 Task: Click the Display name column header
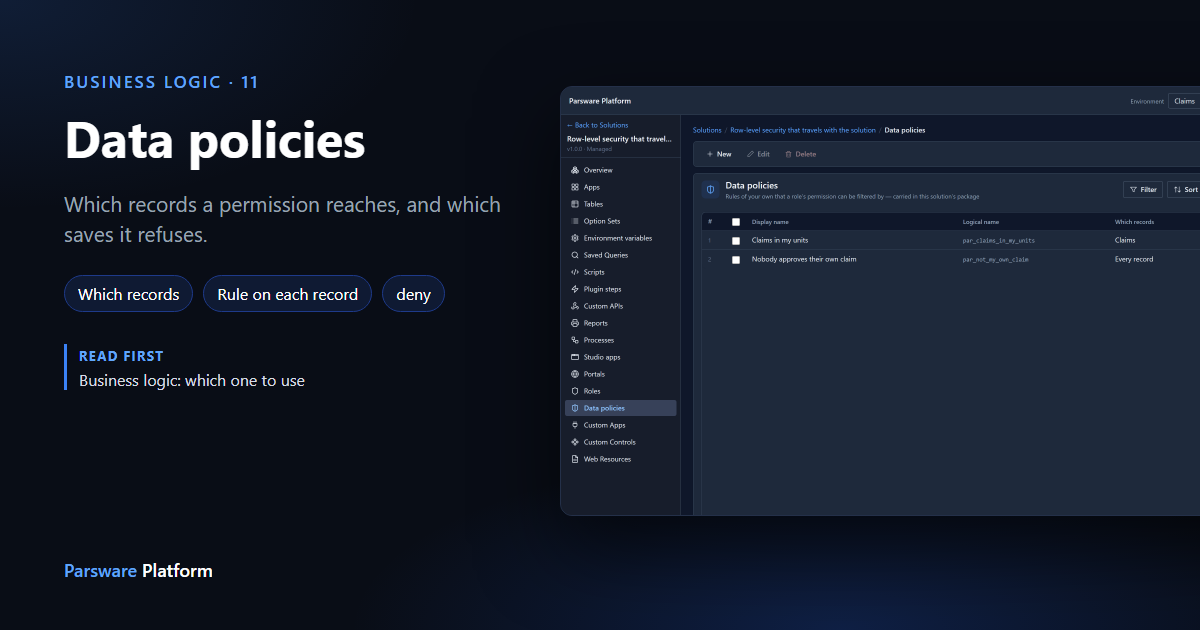[770, 222]
